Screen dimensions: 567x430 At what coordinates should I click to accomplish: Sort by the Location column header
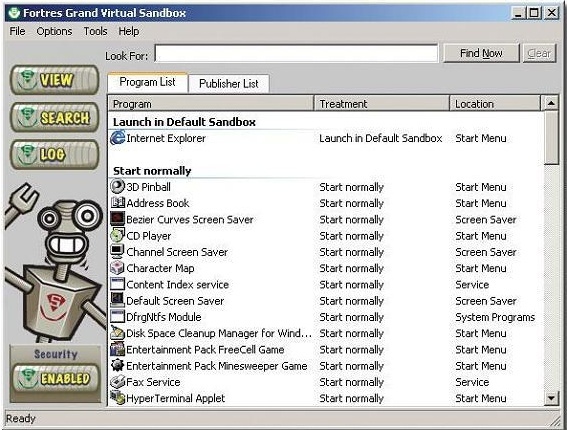click(495, 104)
